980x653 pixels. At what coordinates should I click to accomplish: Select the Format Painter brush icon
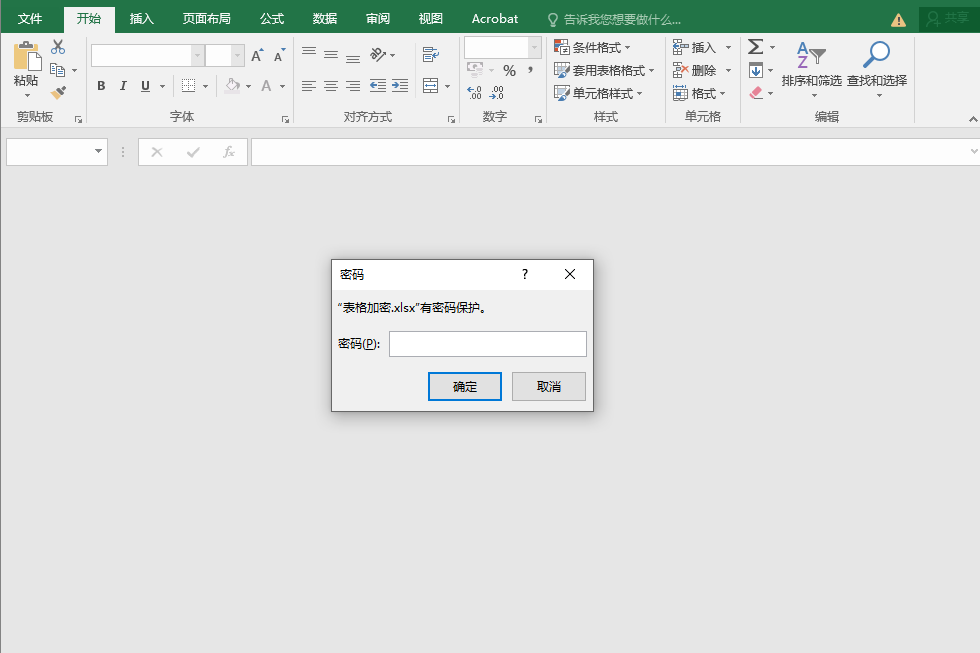pyautogui.click(x=58, y=93)
